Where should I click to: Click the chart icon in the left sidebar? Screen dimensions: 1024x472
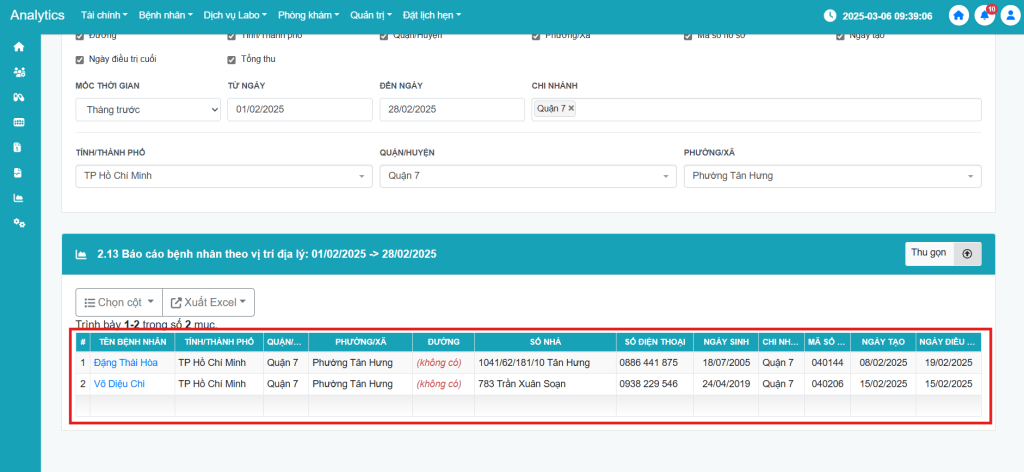pos(19,197)
